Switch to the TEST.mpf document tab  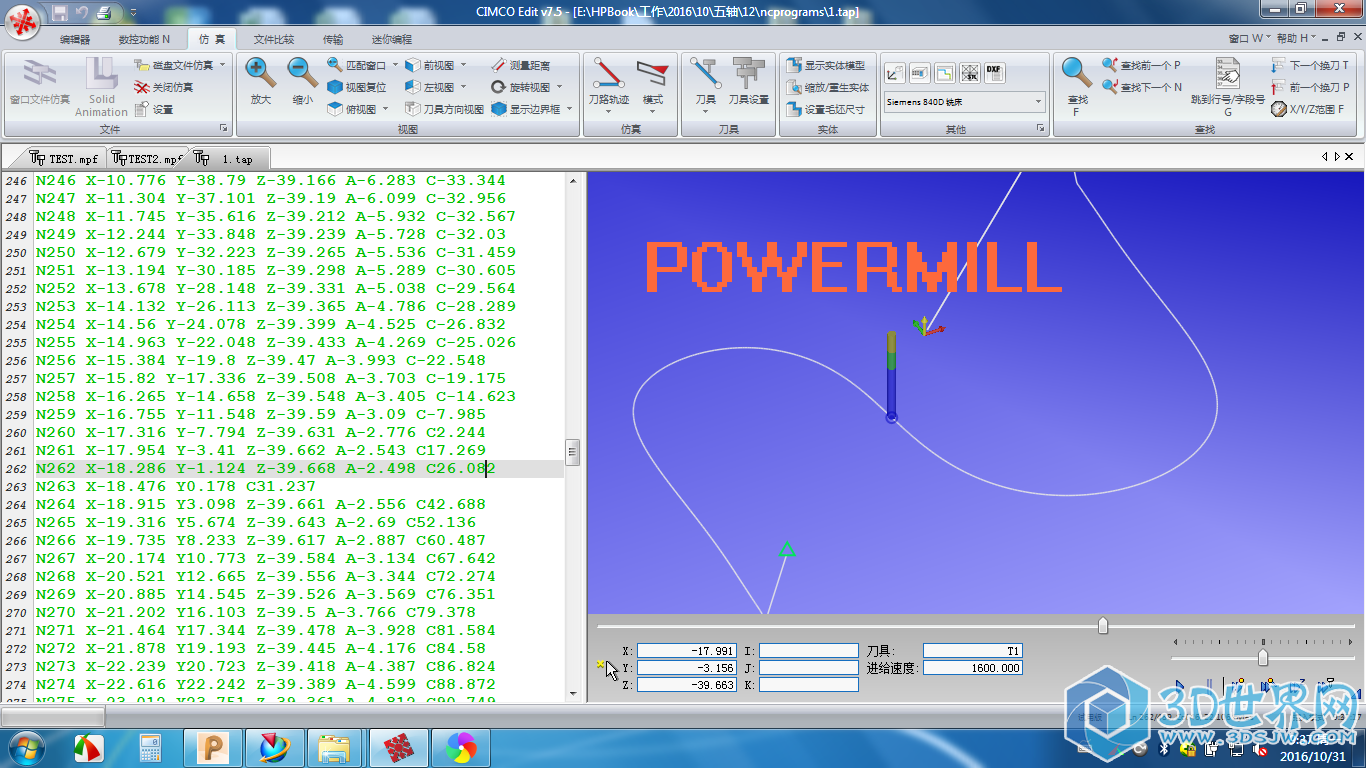coord(64,159)
